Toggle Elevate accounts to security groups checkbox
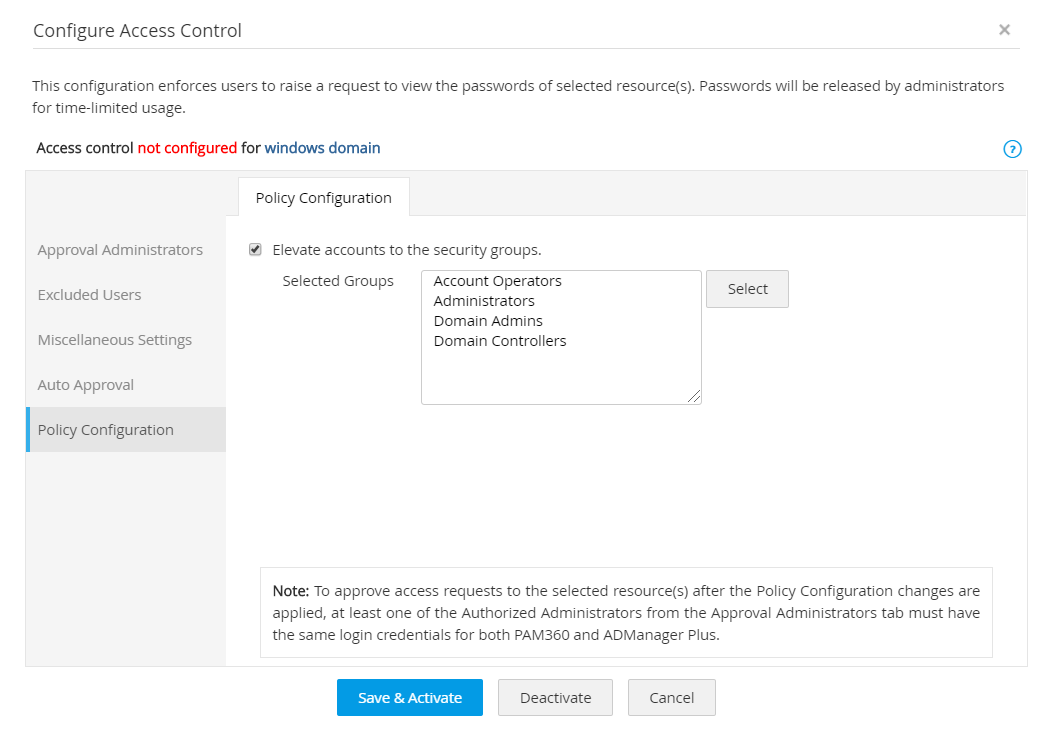 coord(255,250)
